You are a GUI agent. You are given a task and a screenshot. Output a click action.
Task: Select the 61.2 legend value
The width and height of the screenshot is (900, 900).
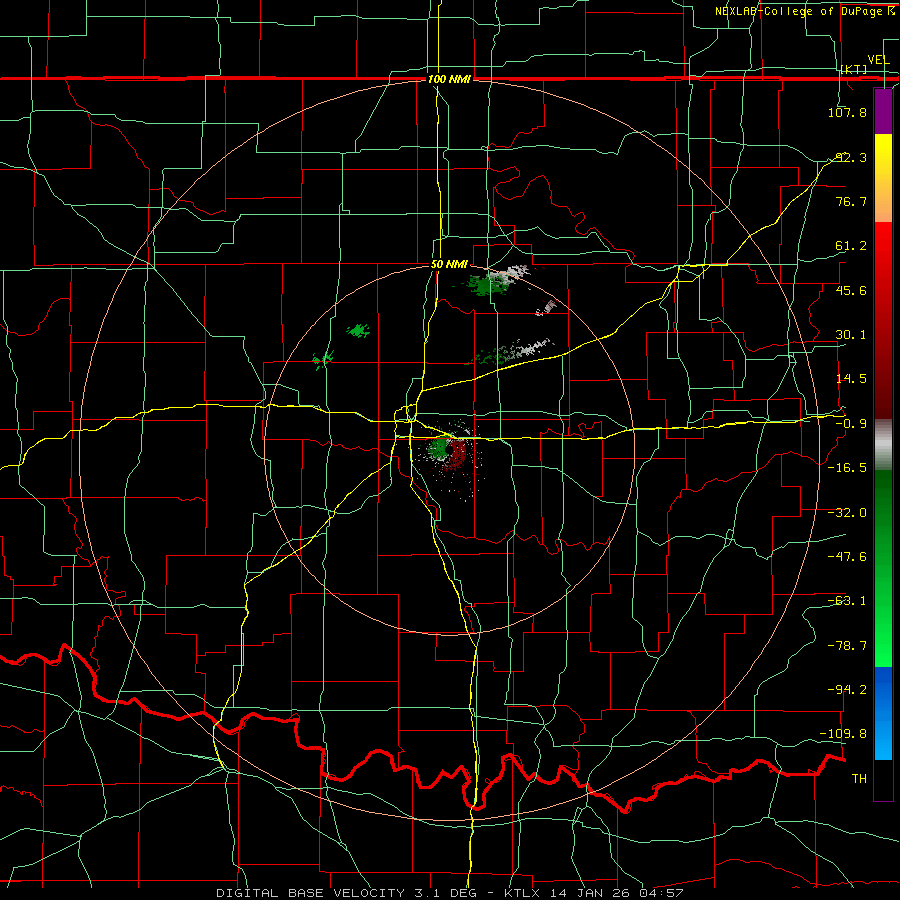[851, 246]
